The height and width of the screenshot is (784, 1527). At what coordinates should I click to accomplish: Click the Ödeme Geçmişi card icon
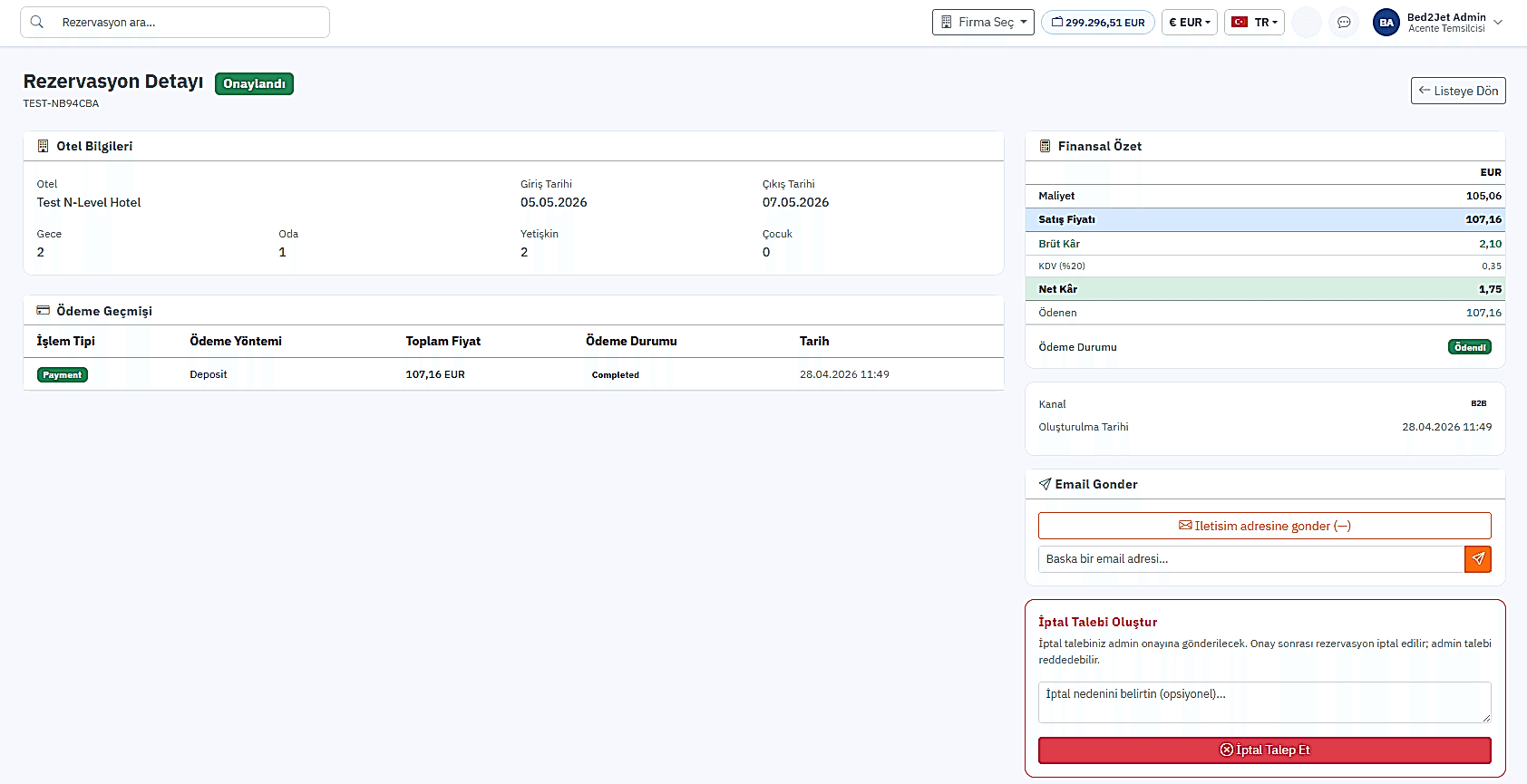point(43,310)
